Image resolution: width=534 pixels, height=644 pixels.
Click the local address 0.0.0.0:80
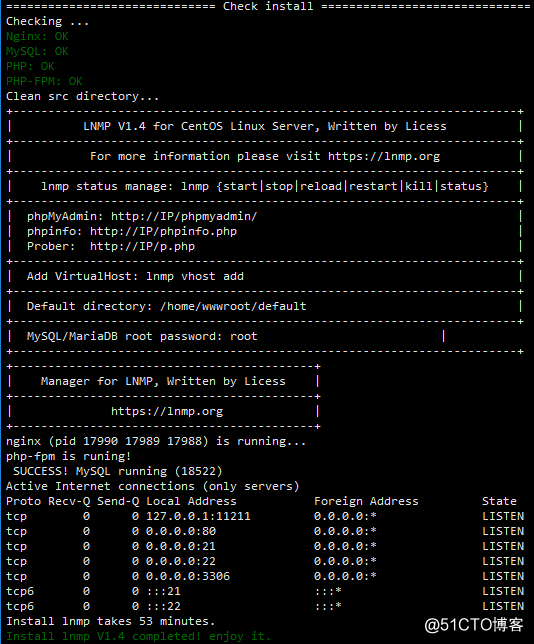point(181,531)
